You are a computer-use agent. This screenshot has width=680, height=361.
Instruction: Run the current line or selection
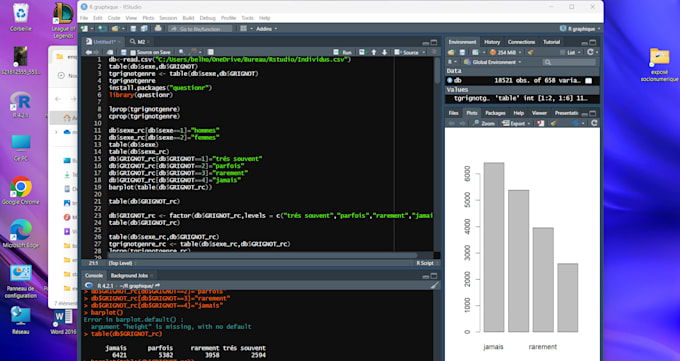pos(343,52)
